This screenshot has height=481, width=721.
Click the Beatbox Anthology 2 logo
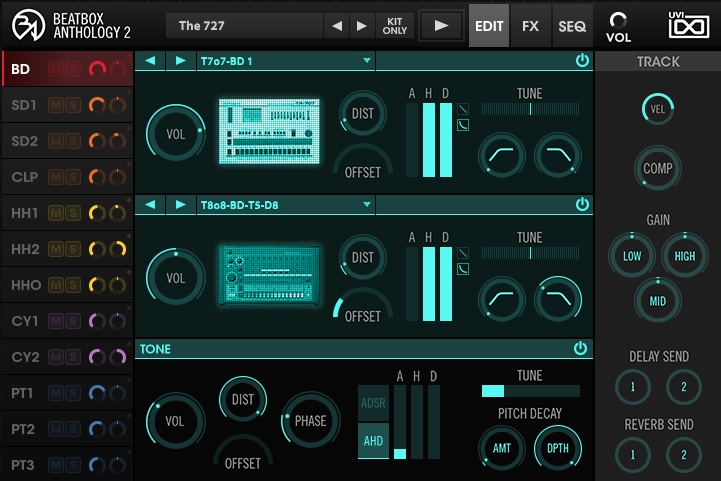tap(71, 26)
